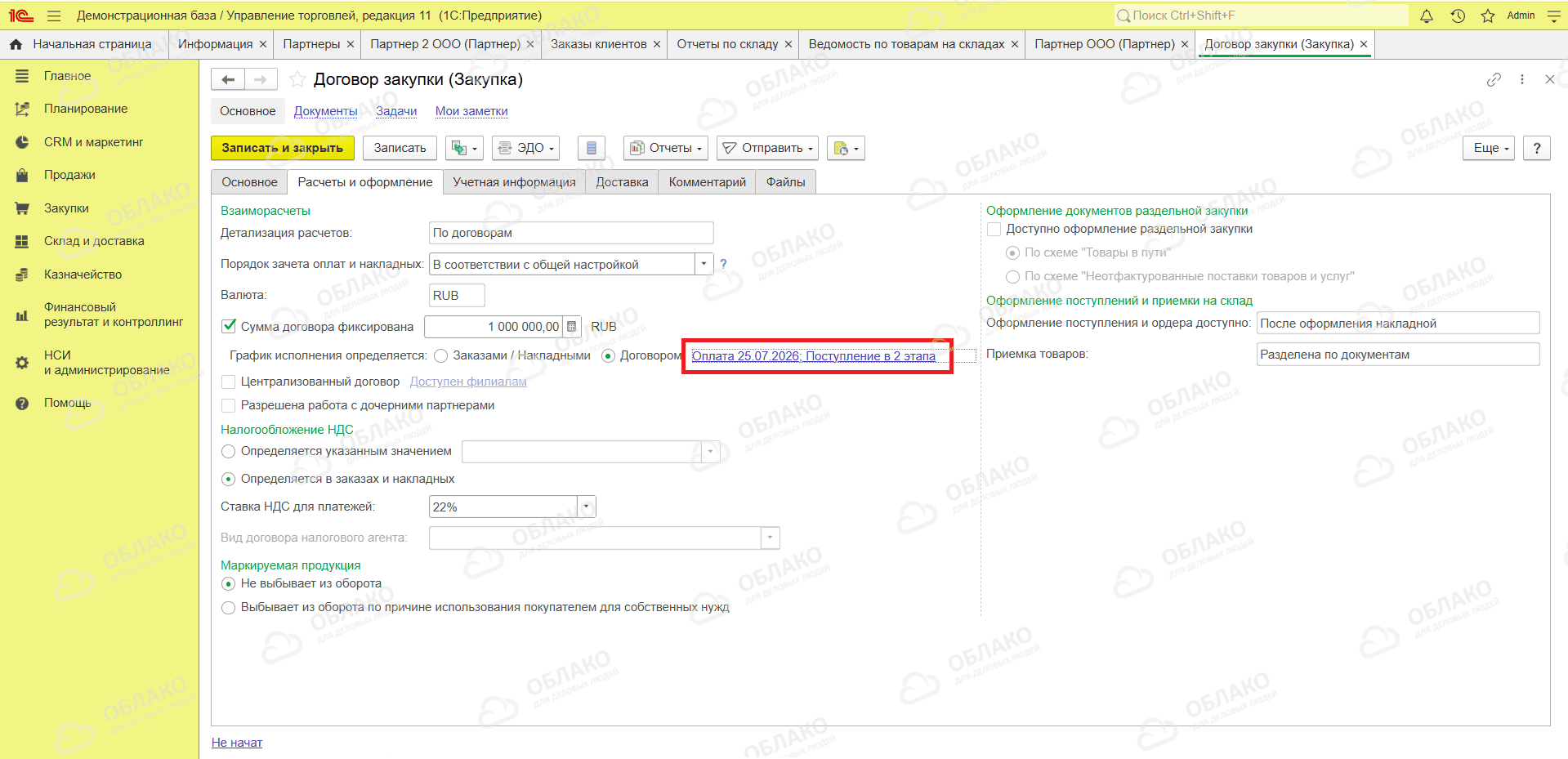The height and width of the screenshot is (759, 1568).
Task: Open Отправить dropdown menu
Action: pyautogui.click(x=768, y=148)
